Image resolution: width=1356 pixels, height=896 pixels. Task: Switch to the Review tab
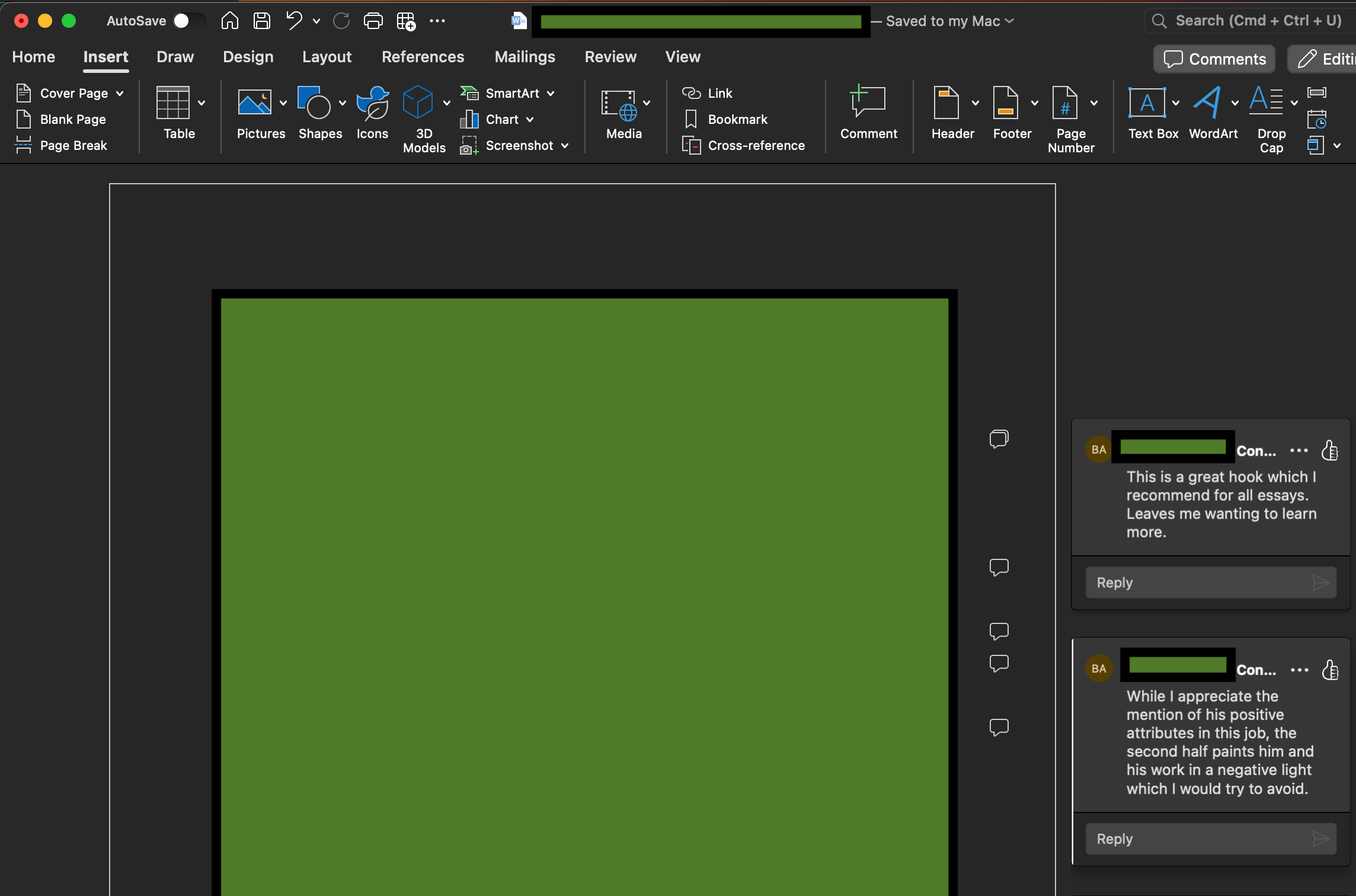click(x=610, y=57)
